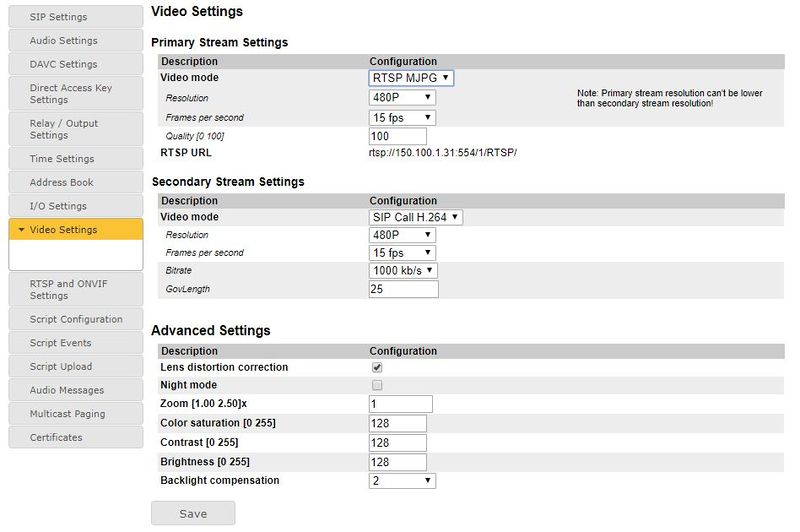
Task: Open the secondary Video mode dropdown
Action: point(416,217)
